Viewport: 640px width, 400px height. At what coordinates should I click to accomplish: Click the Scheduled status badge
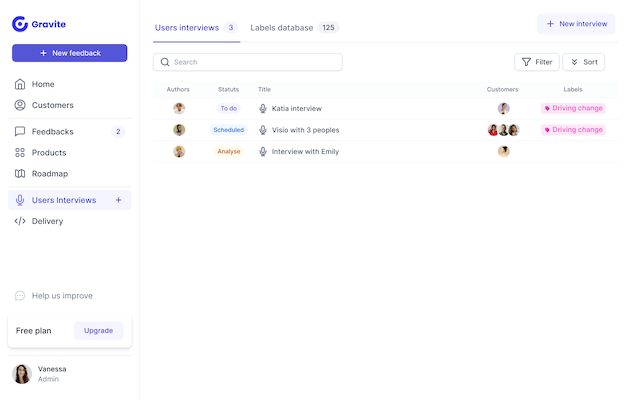point(229,130)
